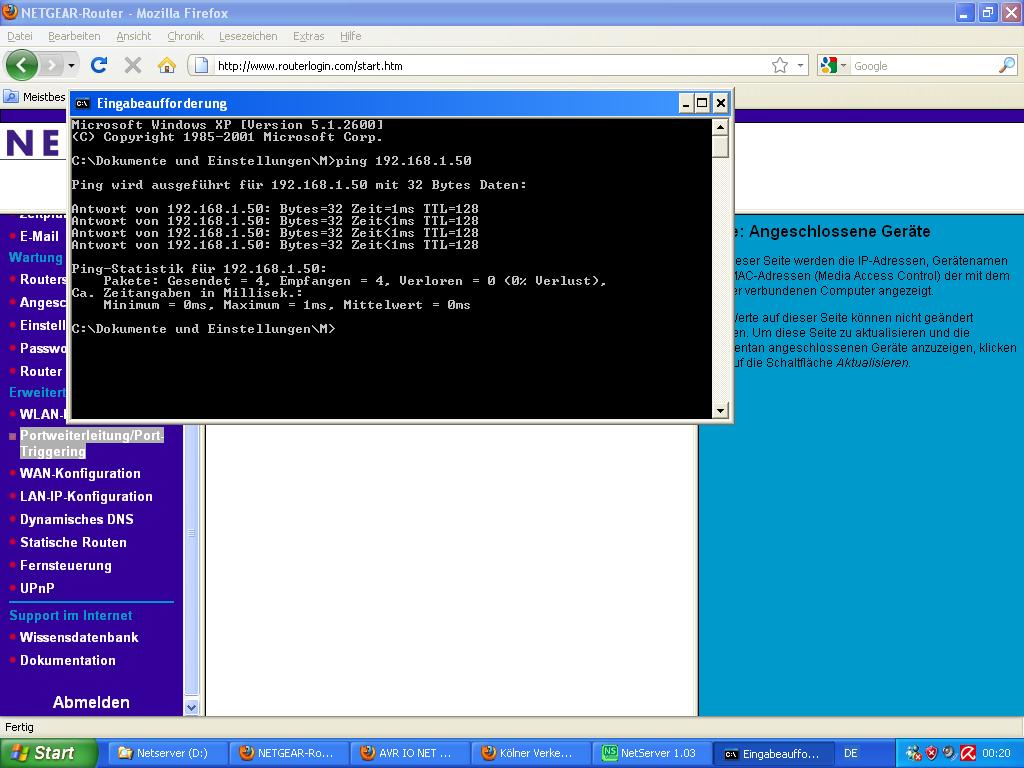
Task: Open Statische Routen sidebar link
Action: pos(73,542)
